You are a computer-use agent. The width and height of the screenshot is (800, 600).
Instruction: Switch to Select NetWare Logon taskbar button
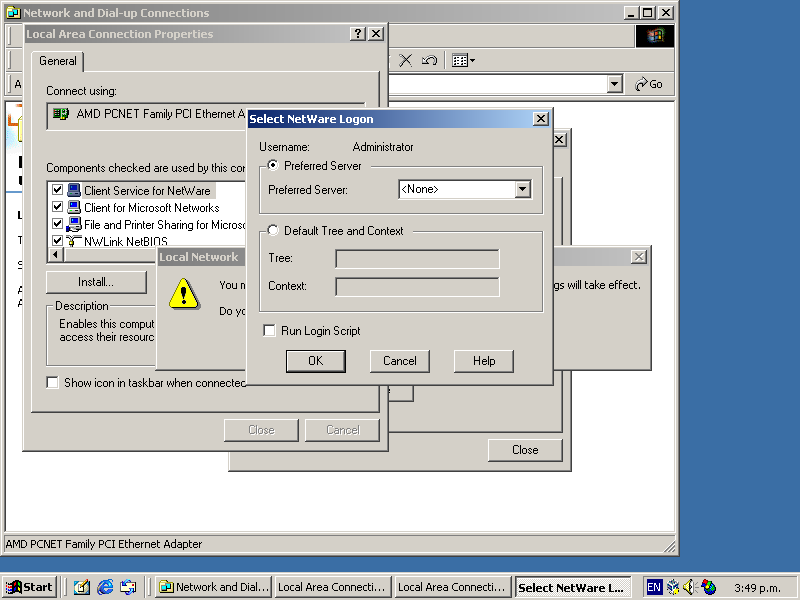tap(573, 587)
